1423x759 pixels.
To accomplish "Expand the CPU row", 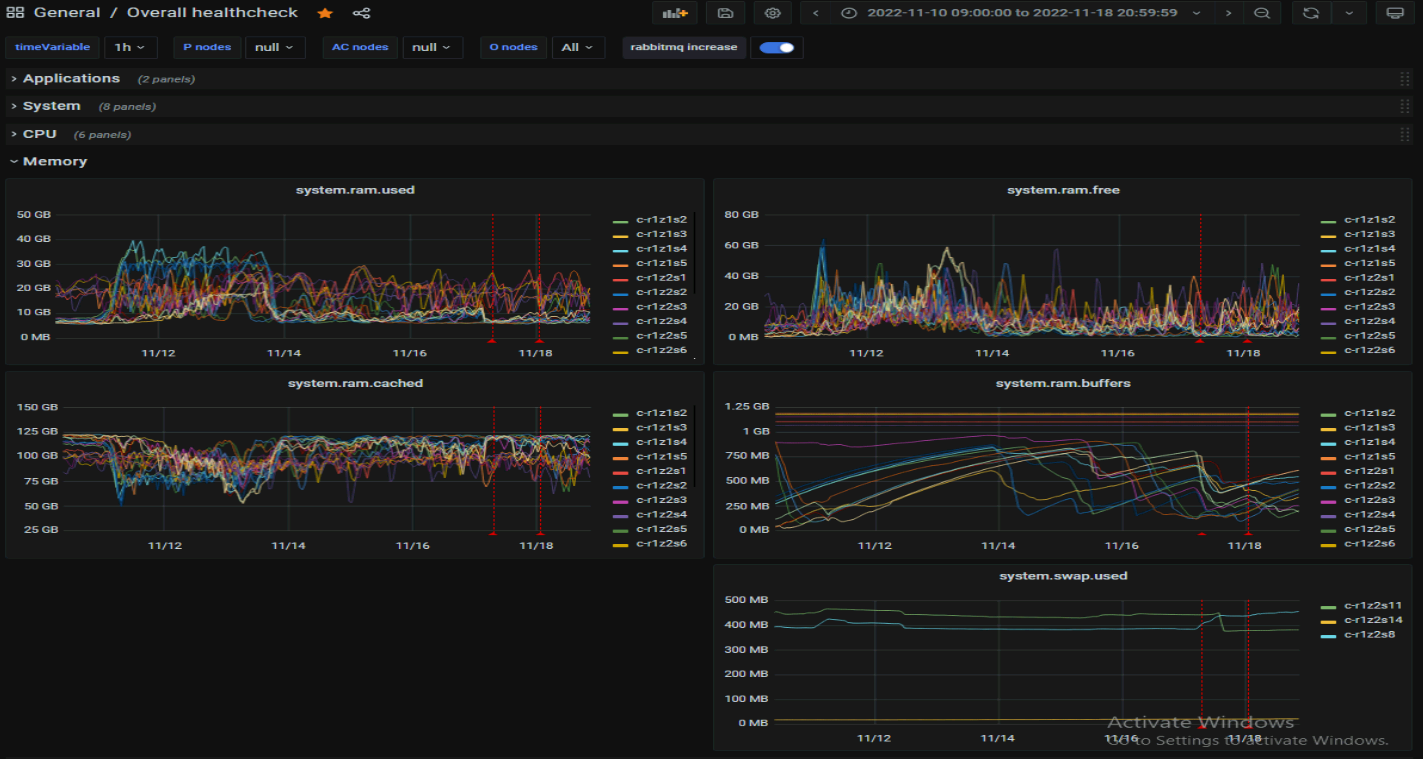I will point(40,134).
